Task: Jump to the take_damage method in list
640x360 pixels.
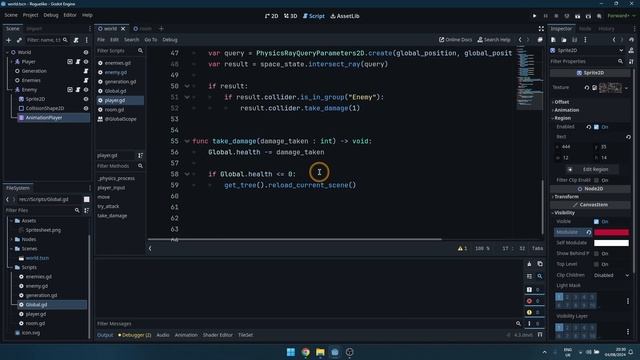Action: (x=112, y=216)
